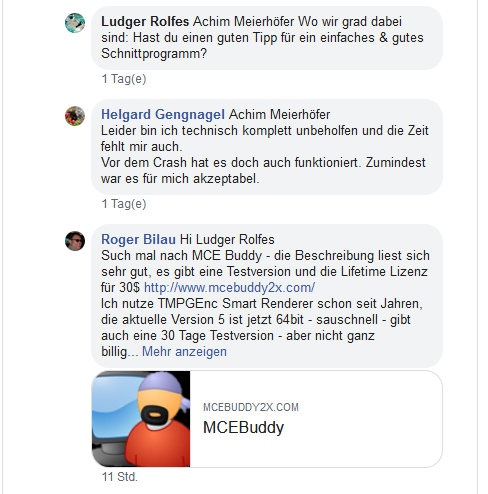Expand the comment with Mehr anzeigen

[184, 351]
